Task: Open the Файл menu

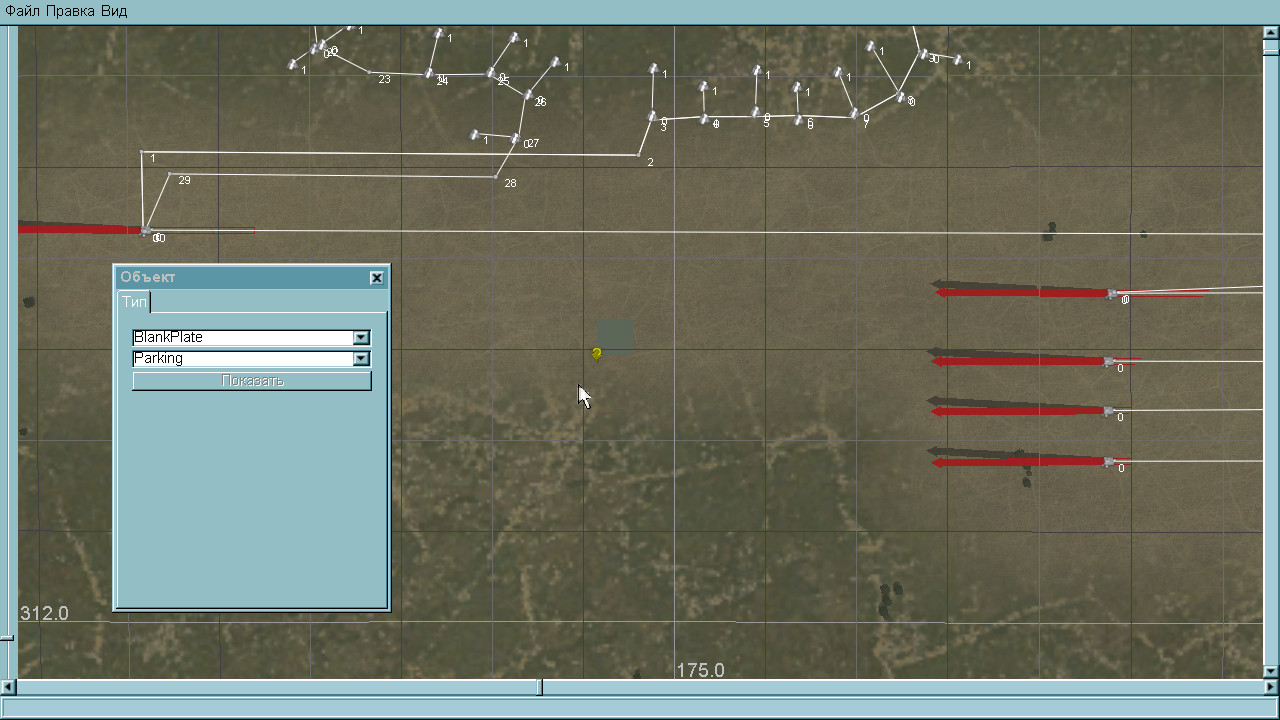Action: [23, 11]
